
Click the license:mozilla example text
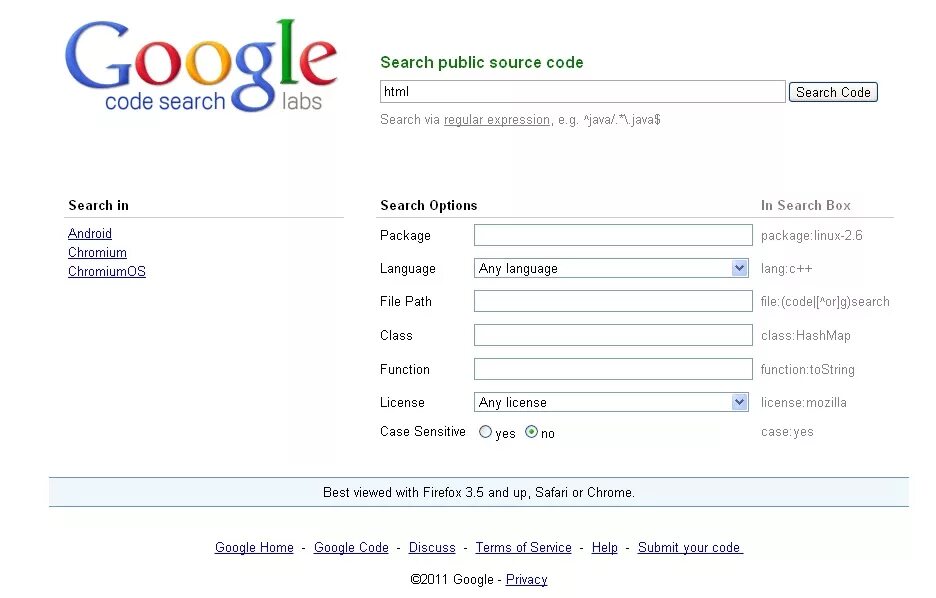[x=803, y=403]
